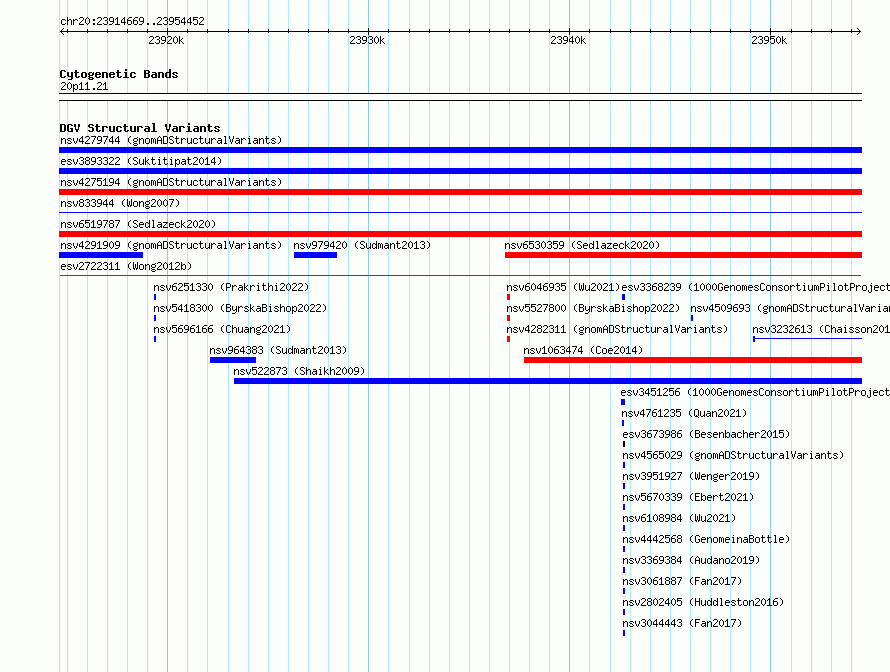The image size is (890, 672).
Task: Click nsv5696166 Chuang2021 label
Action: point(222,329)
